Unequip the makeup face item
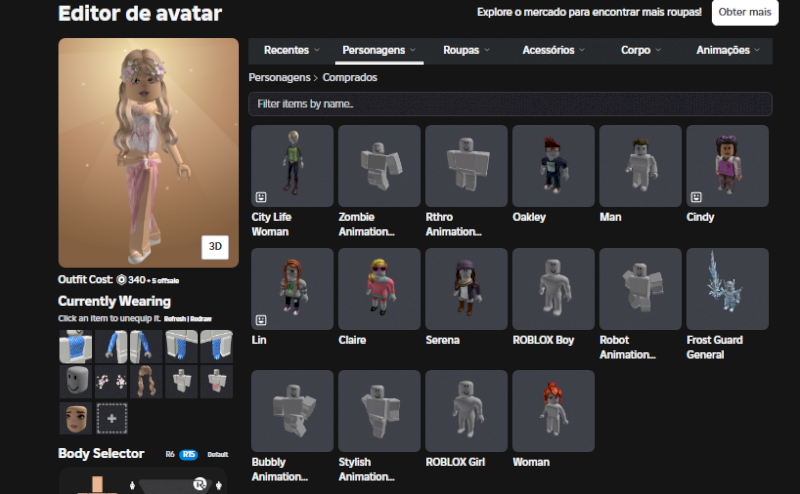800x494 pixels. tap(76, 418)
